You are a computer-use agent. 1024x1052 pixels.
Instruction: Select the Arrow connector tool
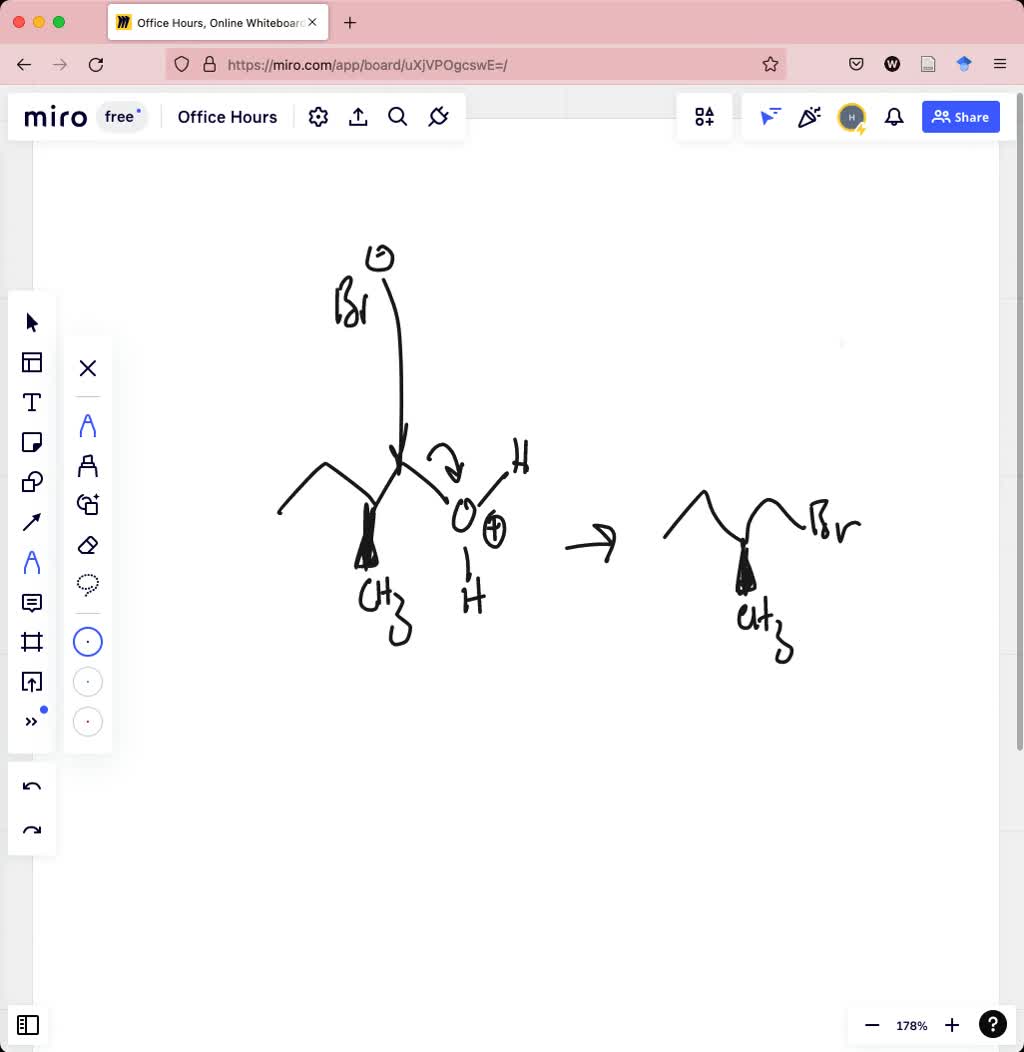(32, 522)
